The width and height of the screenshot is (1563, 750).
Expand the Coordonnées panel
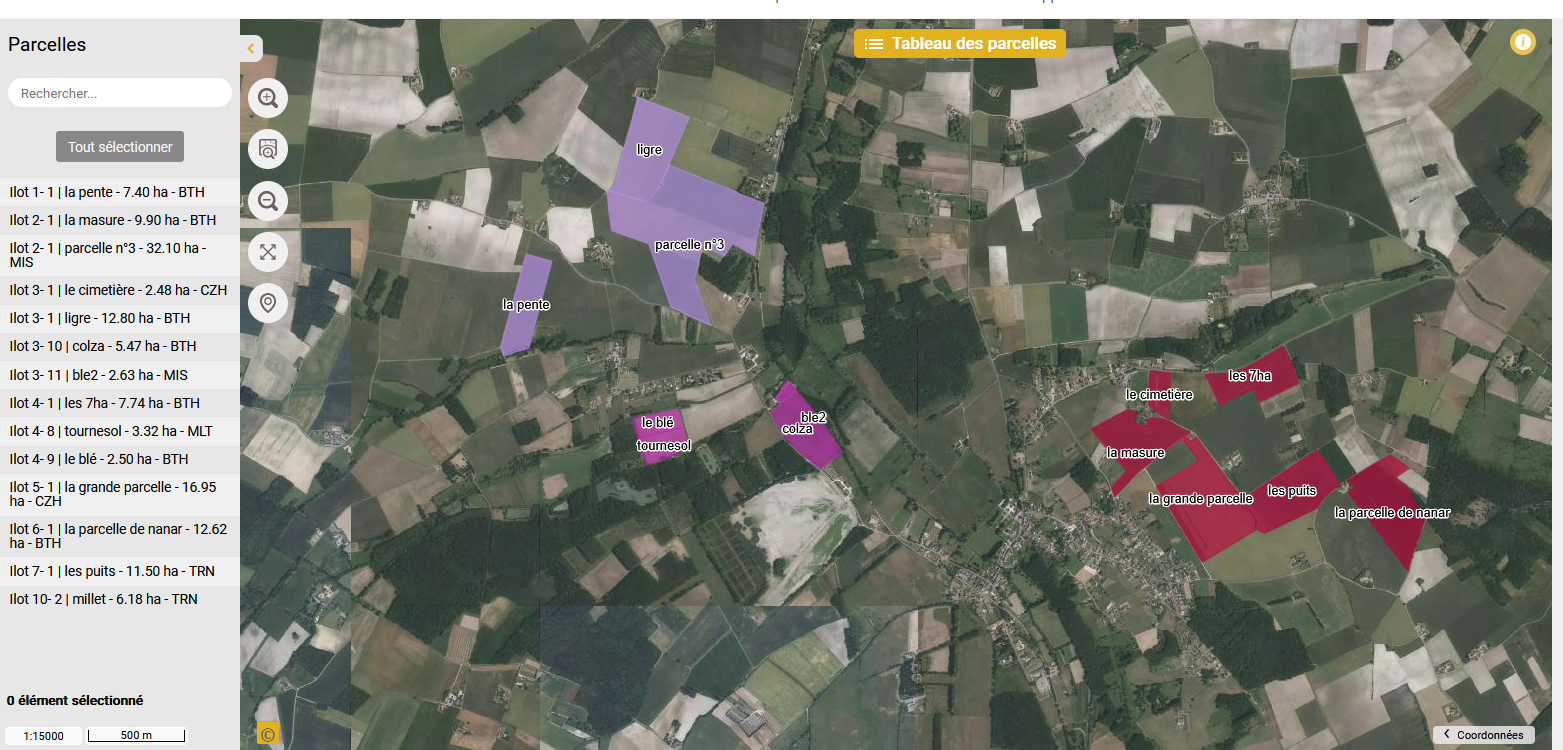pos(1483,735)
